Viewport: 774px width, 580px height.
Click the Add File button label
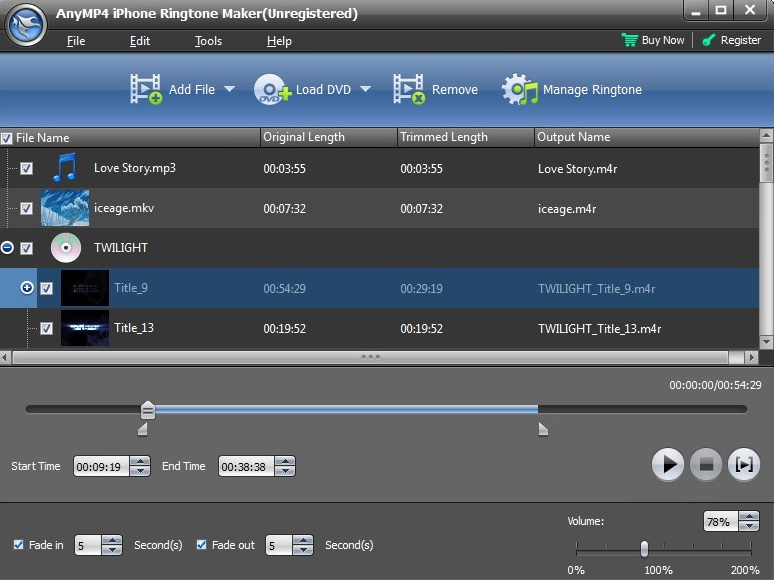192,89
